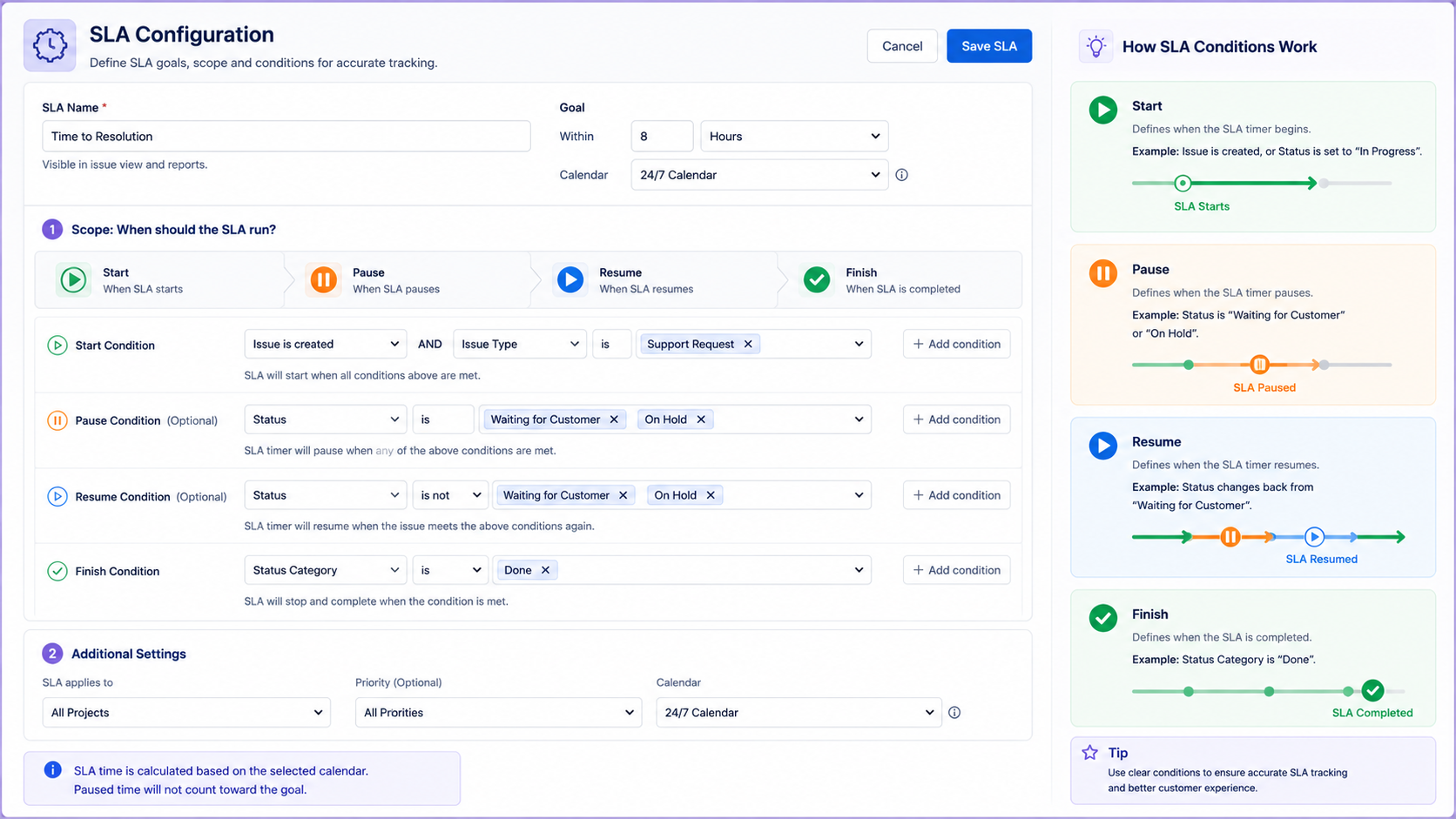Expand the All Projects dropdown
The height and width of the screenshot is (819, 1456).
(x=186, y=713)
